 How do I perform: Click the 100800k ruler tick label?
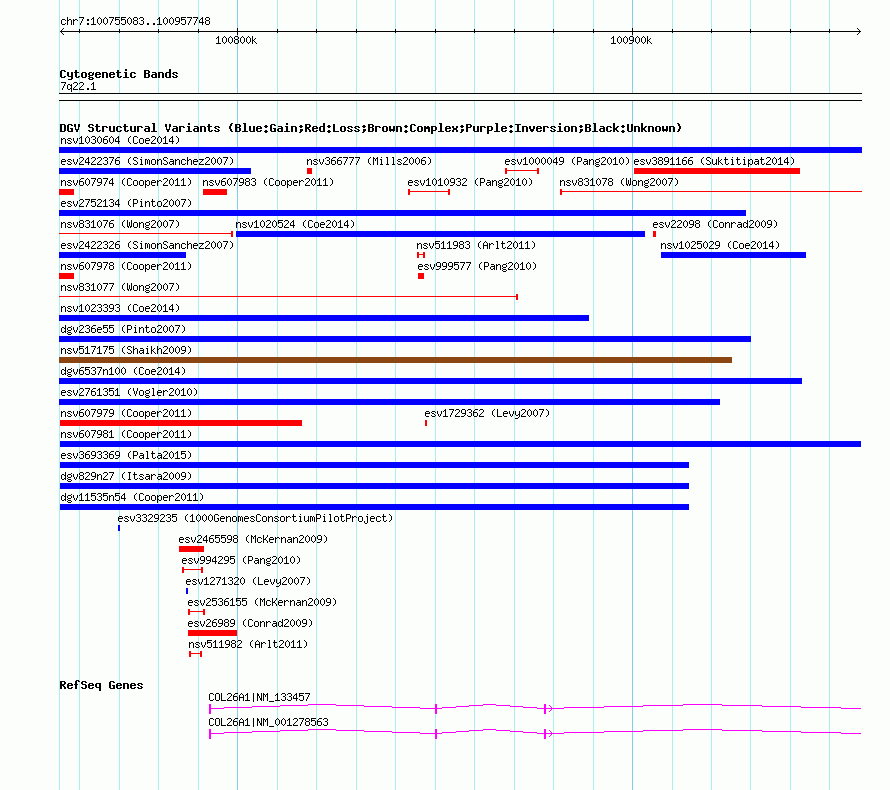(x=236, y=40)
